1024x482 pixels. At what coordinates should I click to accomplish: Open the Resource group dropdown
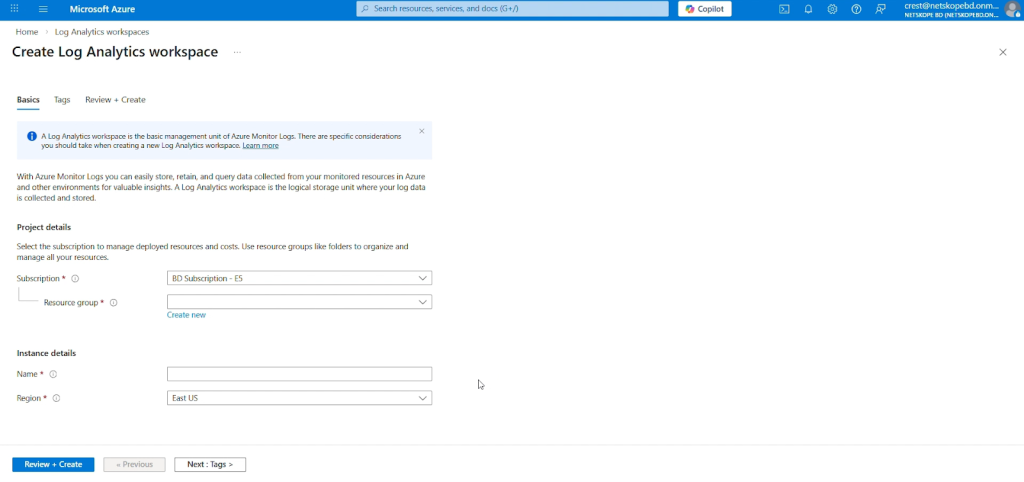[x=299, y=302]
